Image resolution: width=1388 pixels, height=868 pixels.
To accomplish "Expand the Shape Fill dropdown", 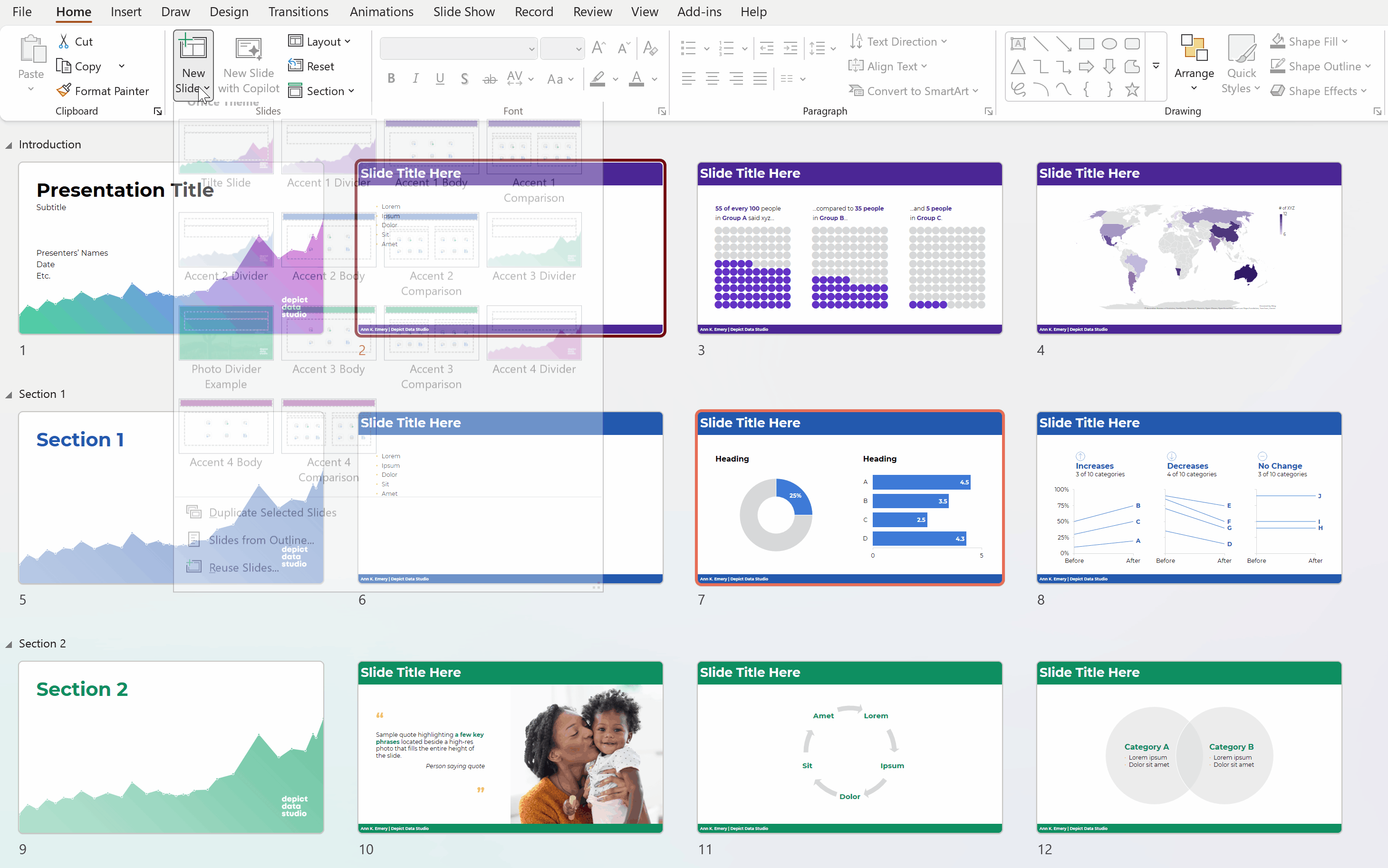I will click(x=1344, y=41).
